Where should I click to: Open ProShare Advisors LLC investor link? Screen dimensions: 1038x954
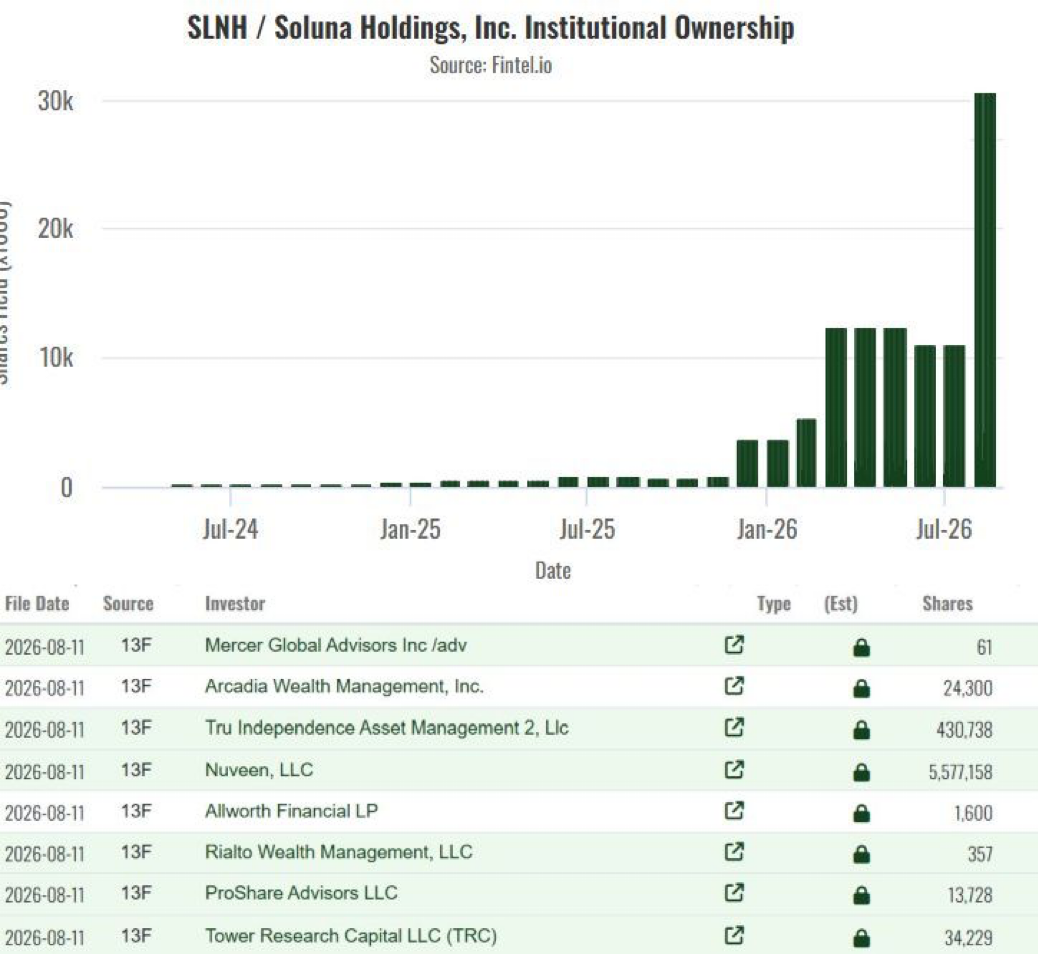pyautogui.click(x=301, y=892)
